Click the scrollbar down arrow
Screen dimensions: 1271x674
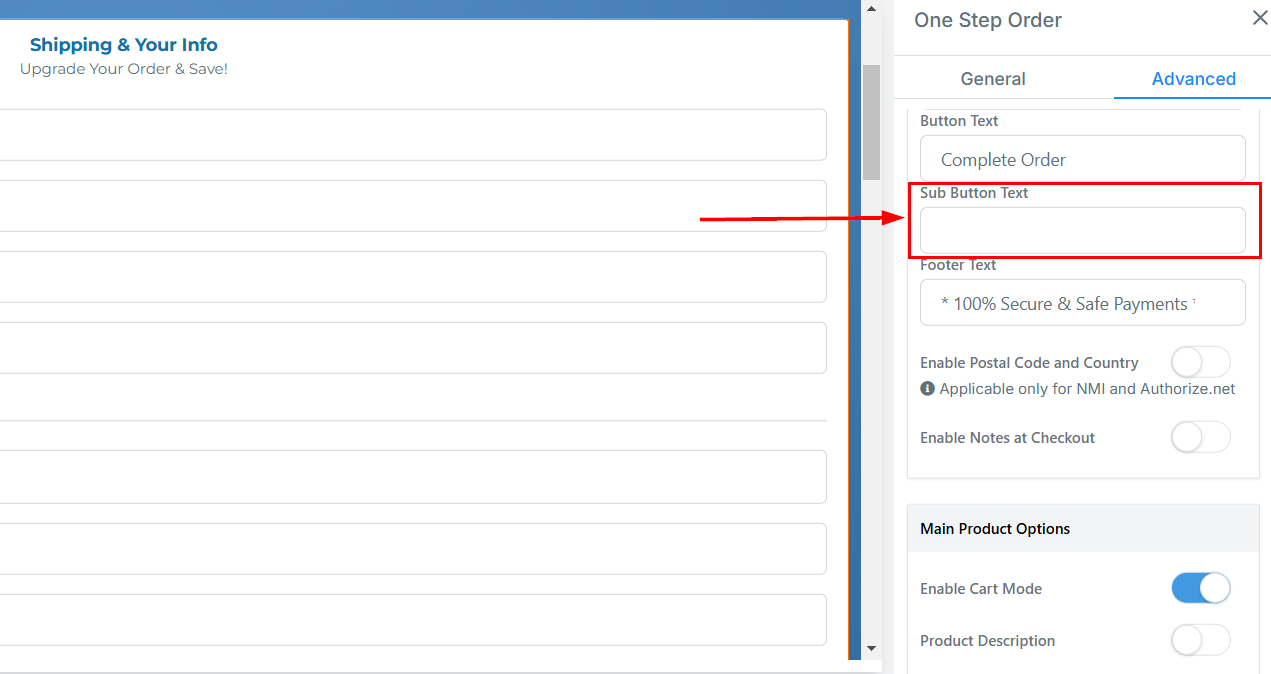click(x=871, y=649)
